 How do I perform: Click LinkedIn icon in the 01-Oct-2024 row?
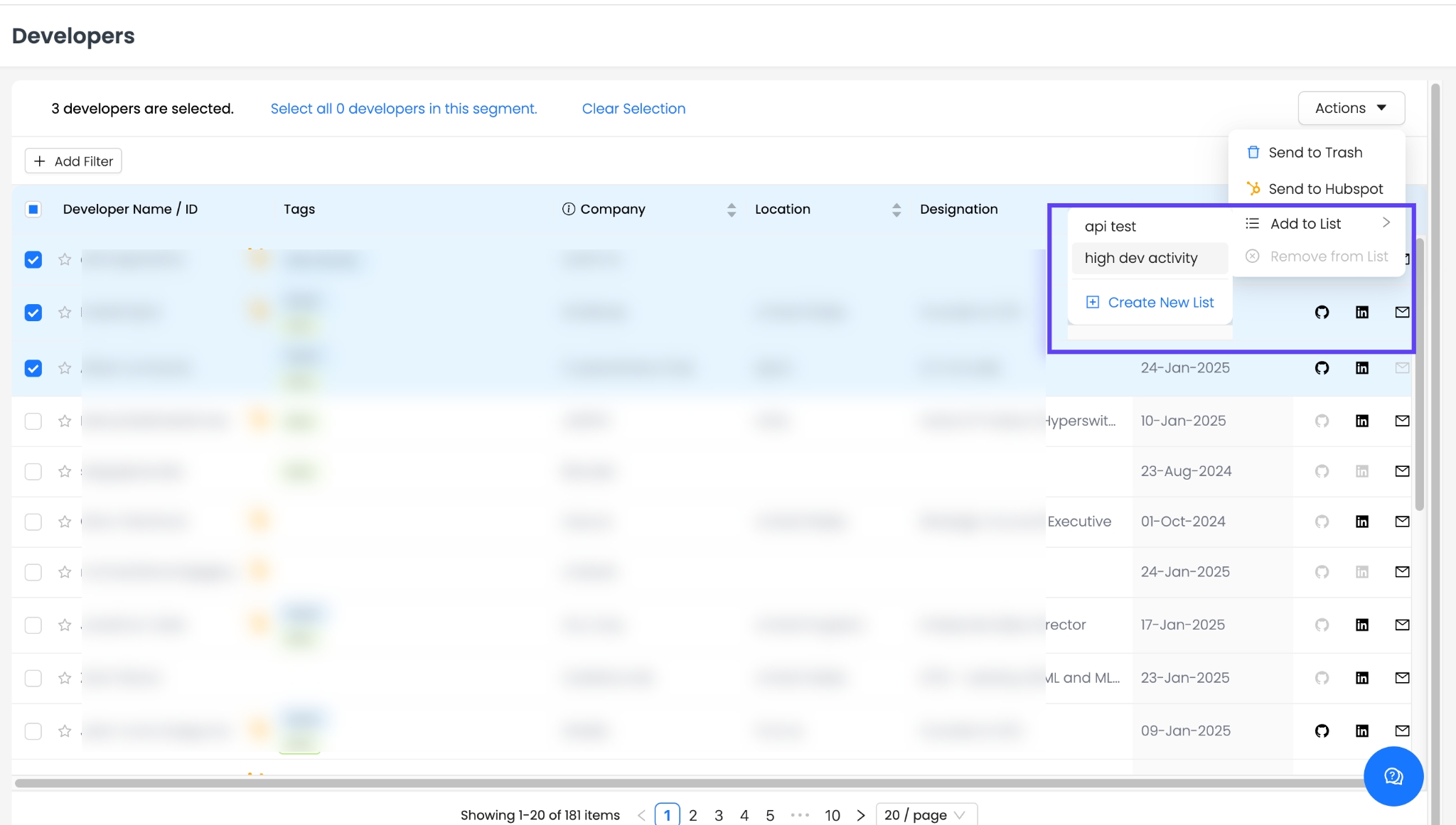(1361, 522)
